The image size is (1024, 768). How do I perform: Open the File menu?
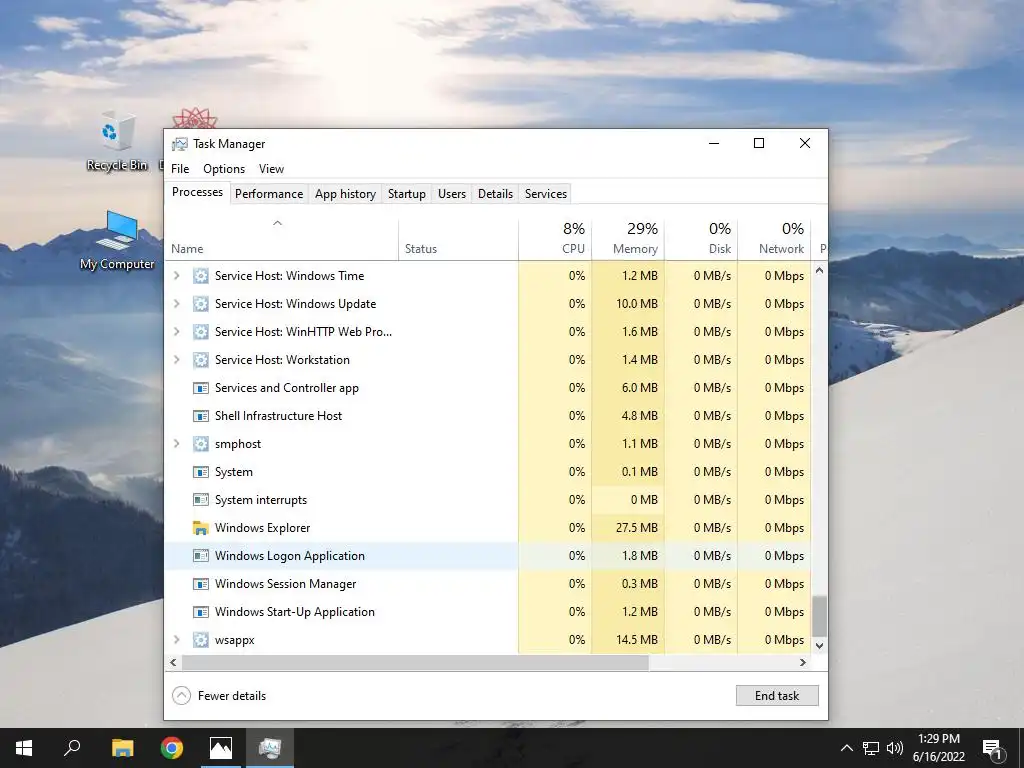(x=180, y=168)
